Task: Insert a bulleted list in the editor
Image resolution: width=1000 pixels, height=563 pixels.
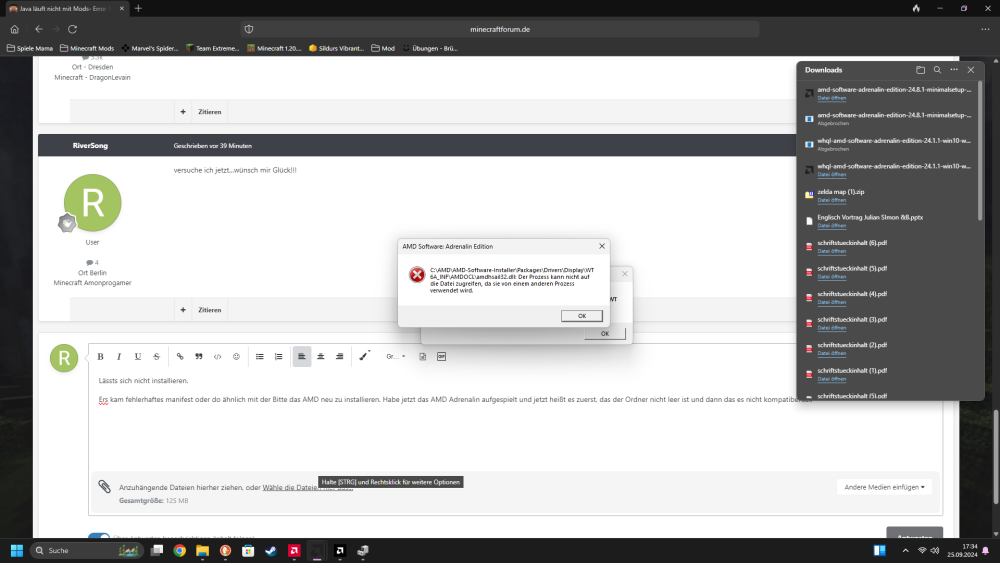Action: click(260, 356)
